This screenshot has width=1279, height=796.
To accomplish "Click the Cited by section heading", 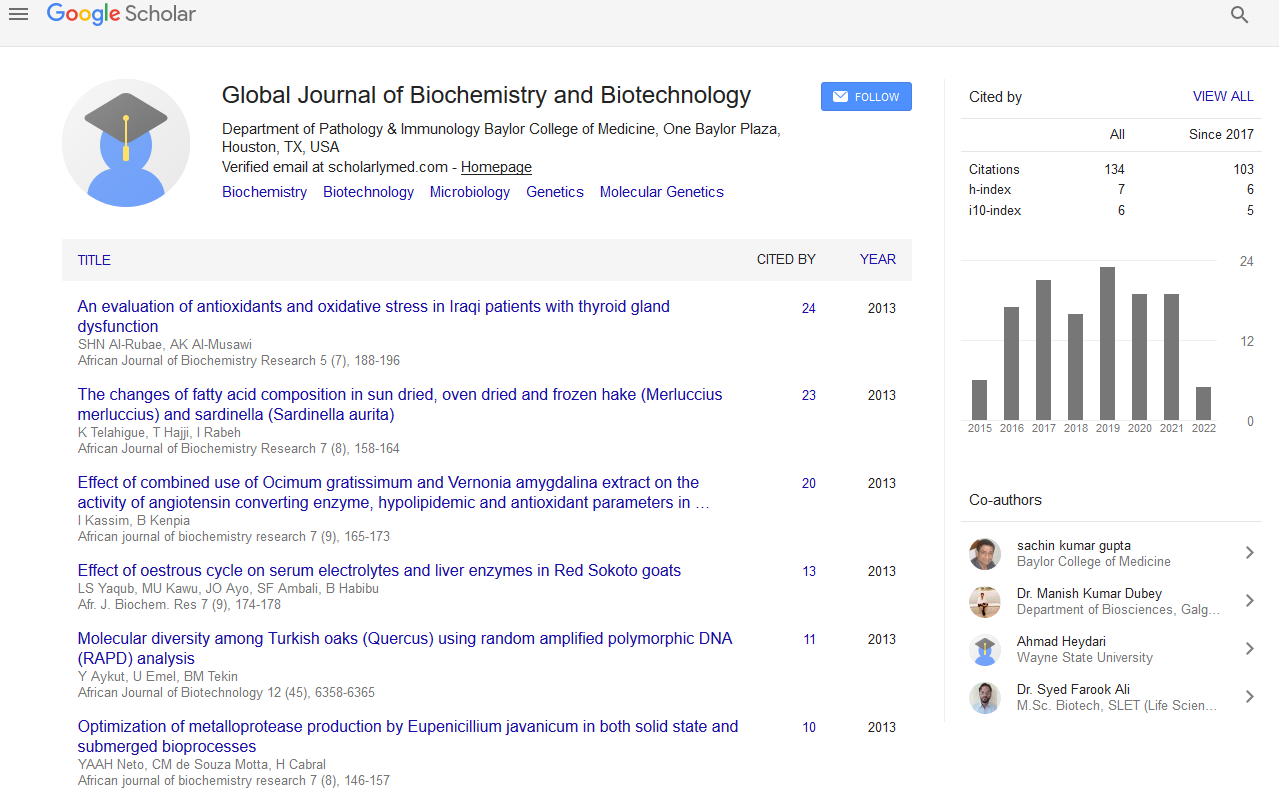I will point(995,97).
